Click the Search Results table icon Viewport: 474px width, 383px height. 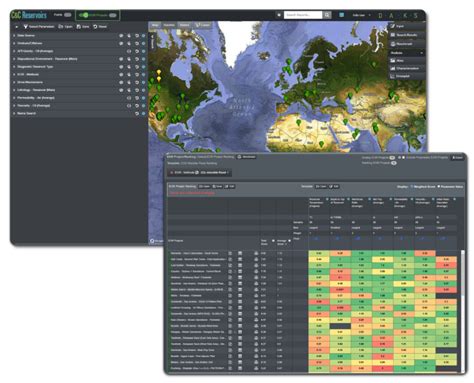coord(393,35)
